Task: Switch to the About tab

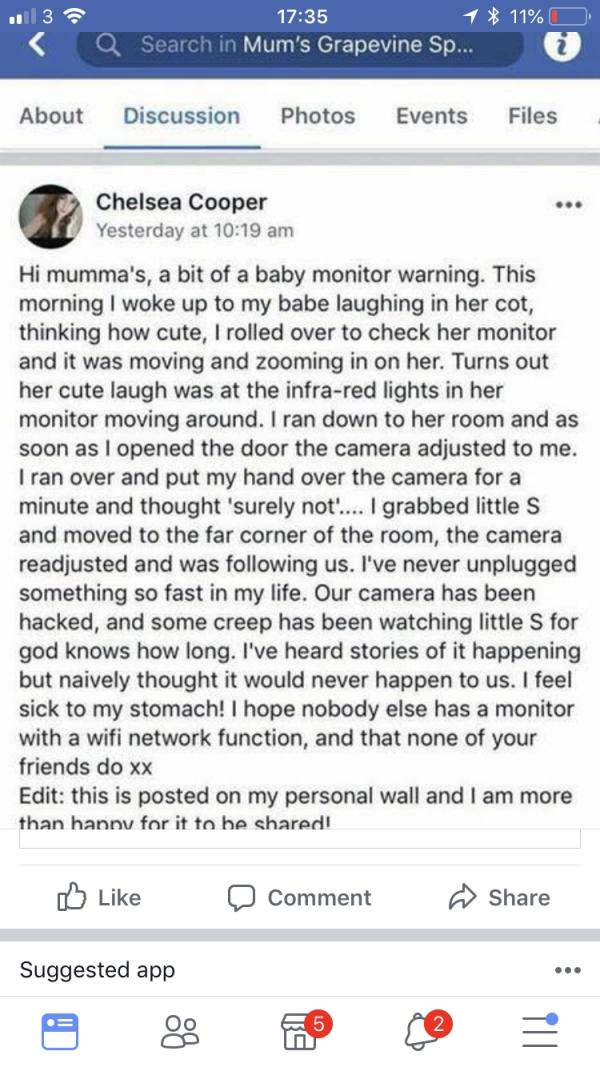Action: 51,116
